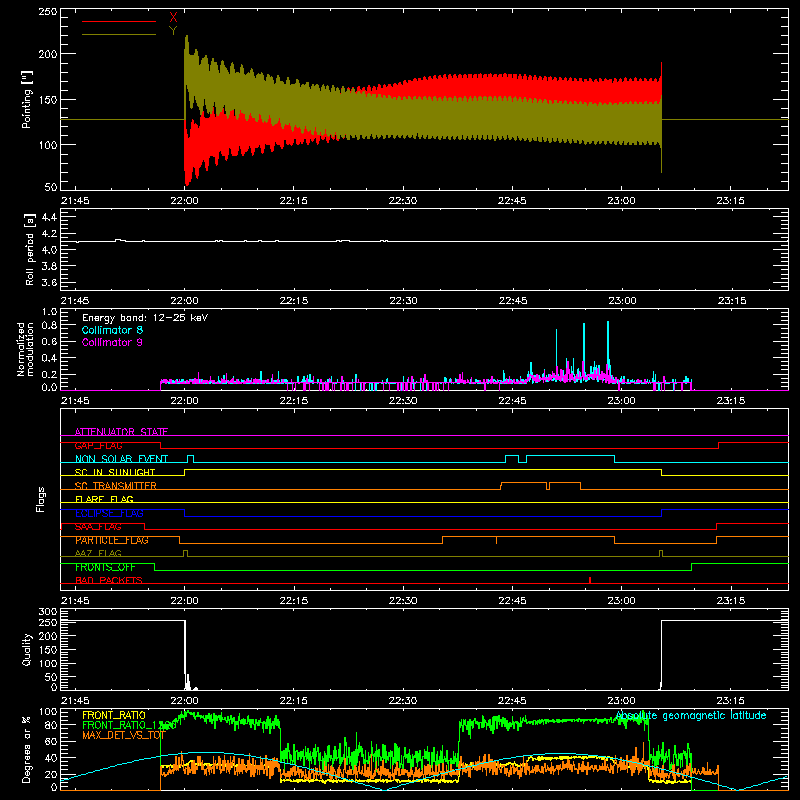Select the yellow FRONT_RATIO legend entry
This screenshot has height=800, width=800.
coord(114,715)
